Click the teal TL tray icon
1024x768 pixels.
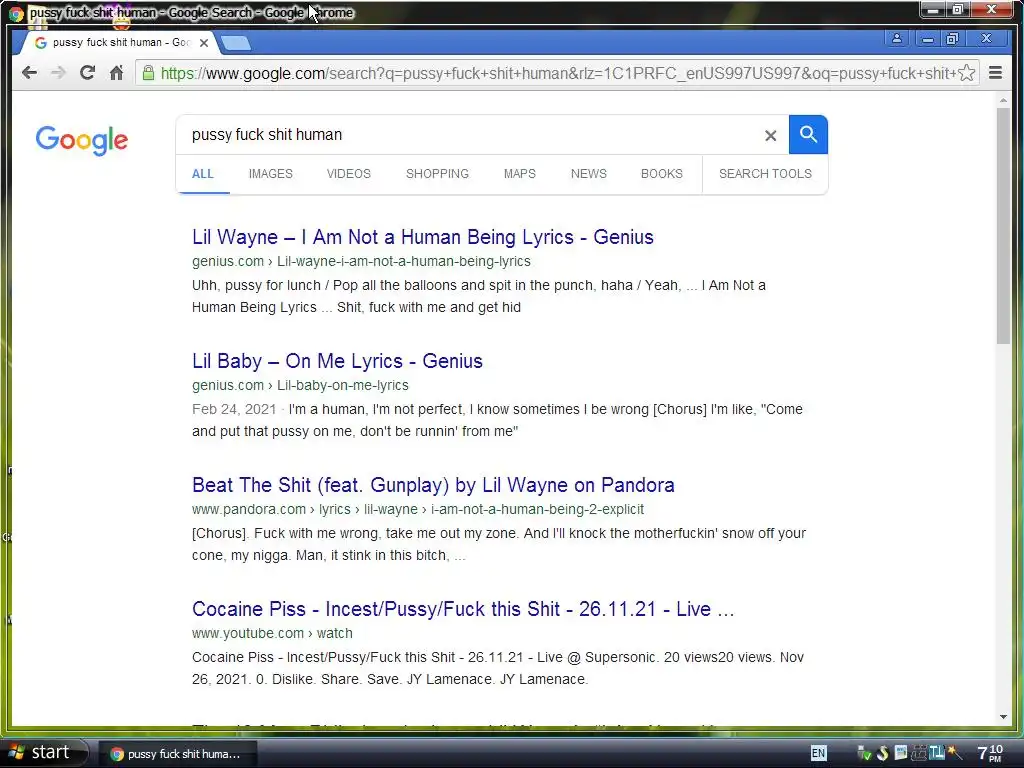(x=937, y=753)
